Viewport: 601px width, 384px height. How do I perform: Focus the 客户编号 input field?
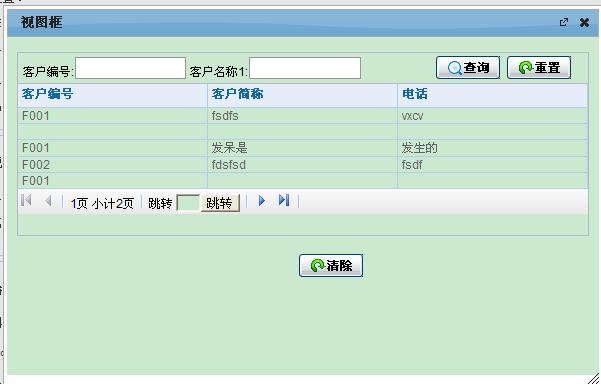click(130, 68)
